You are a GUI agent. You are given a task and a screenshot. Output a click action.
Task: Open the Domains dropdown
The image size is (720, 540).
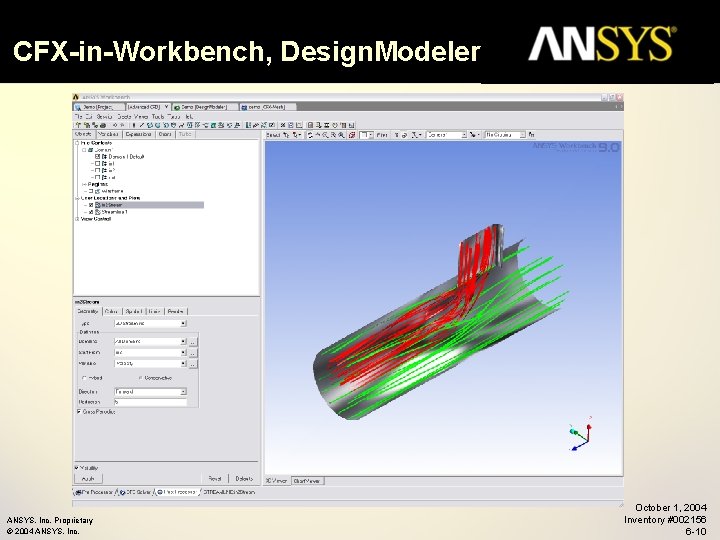183,342
